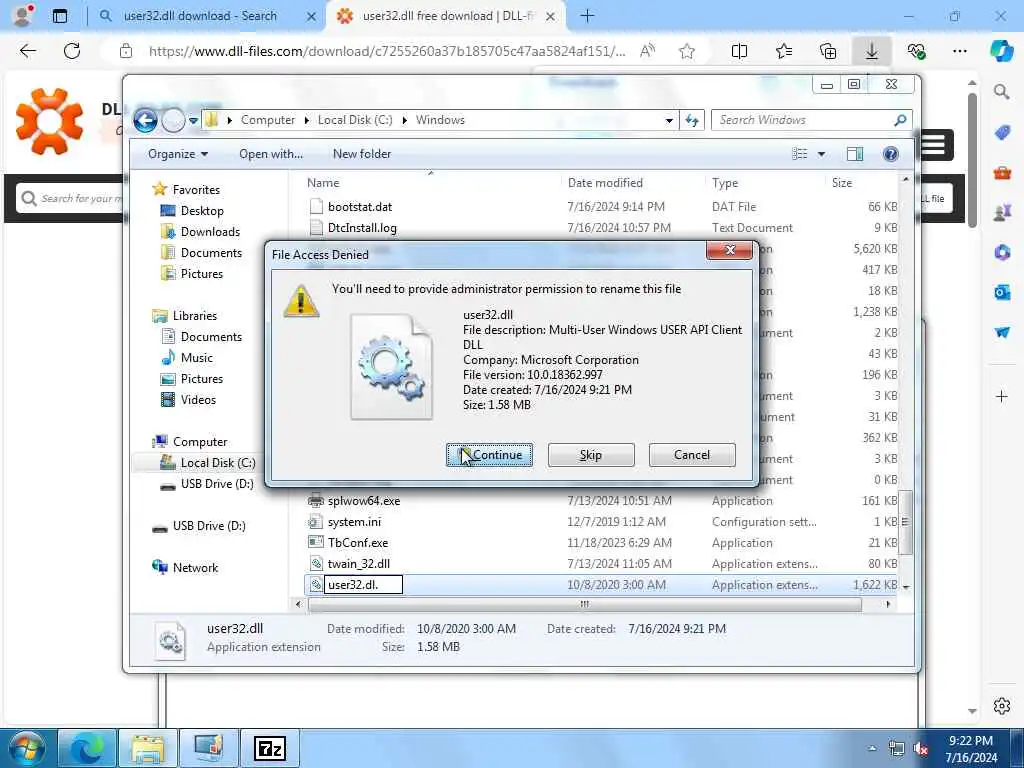Go back in the Explorer window
Viewport: 1024px width, 768px height.
(145, 120)
